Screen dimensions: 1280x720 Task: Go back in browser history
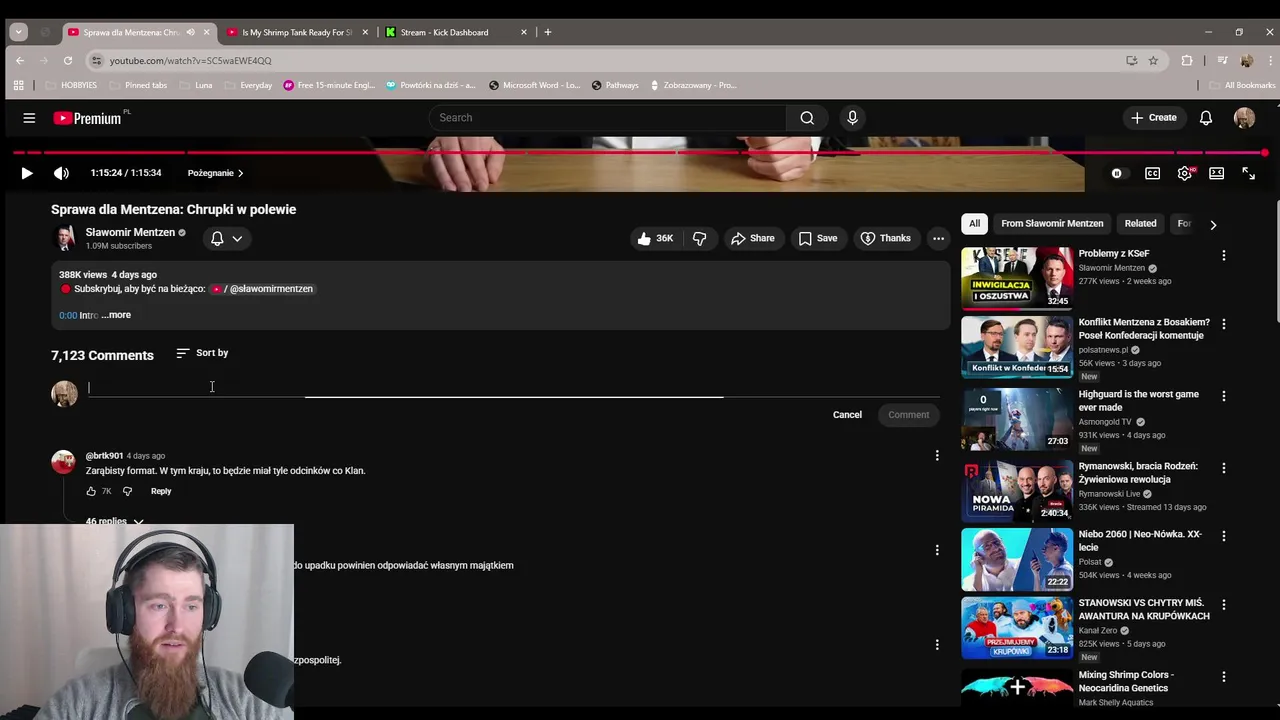tap(20, 60)
